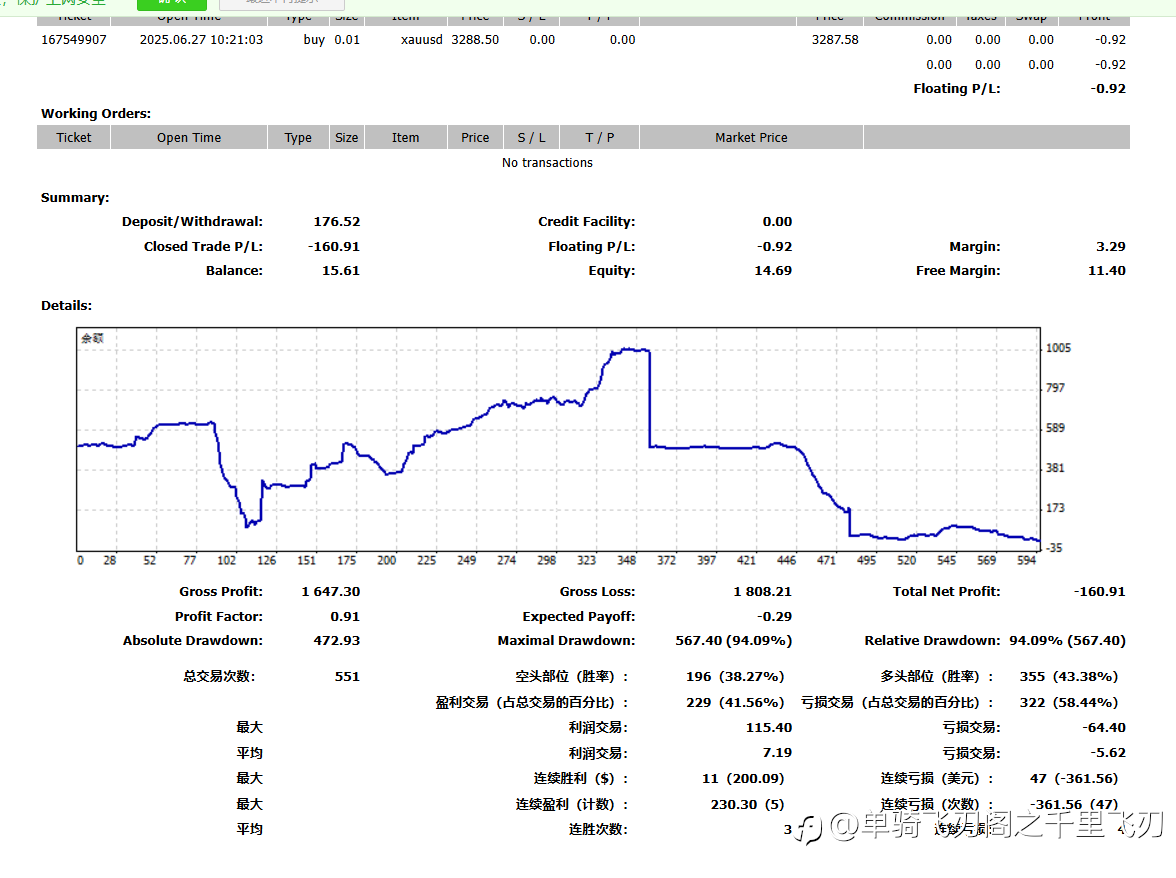Select the Gross Profit value 1 647.30
The width and height of the screenshot is (1176, 878).
tap(331, 592)
